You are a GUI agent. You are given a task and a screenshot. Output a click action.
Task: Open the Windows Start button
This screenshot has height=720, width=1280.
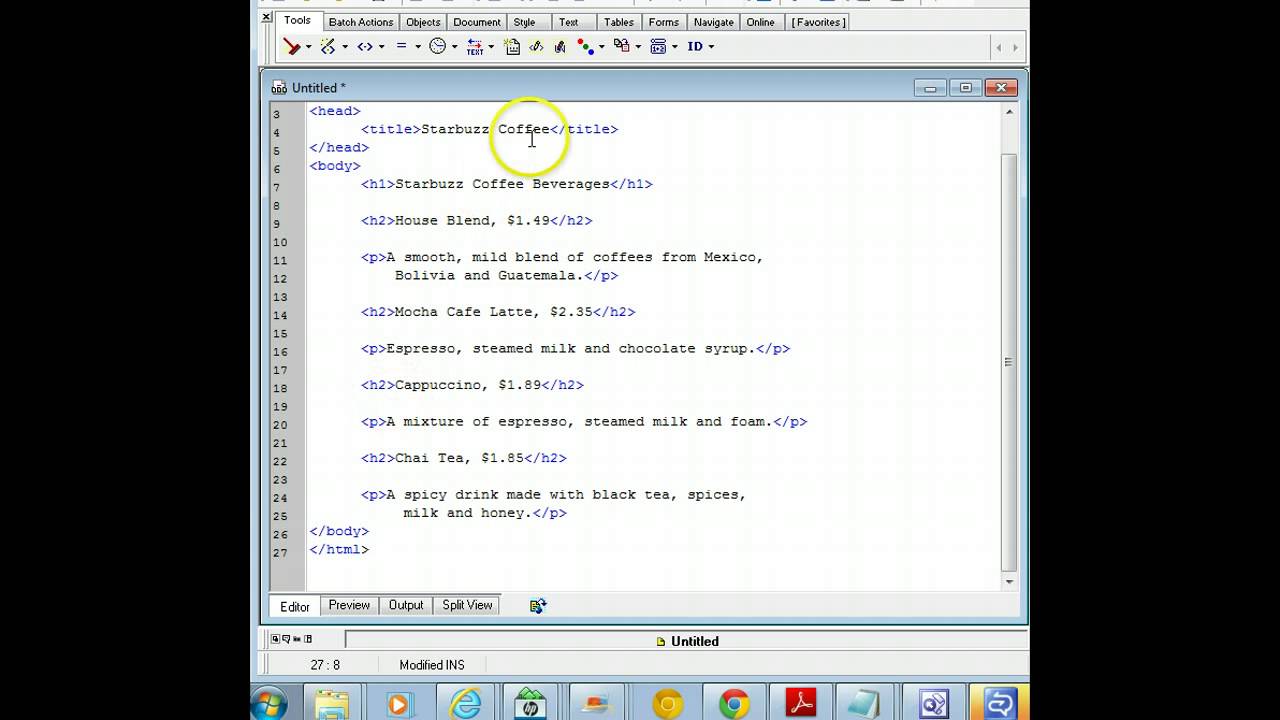point(270,703)
